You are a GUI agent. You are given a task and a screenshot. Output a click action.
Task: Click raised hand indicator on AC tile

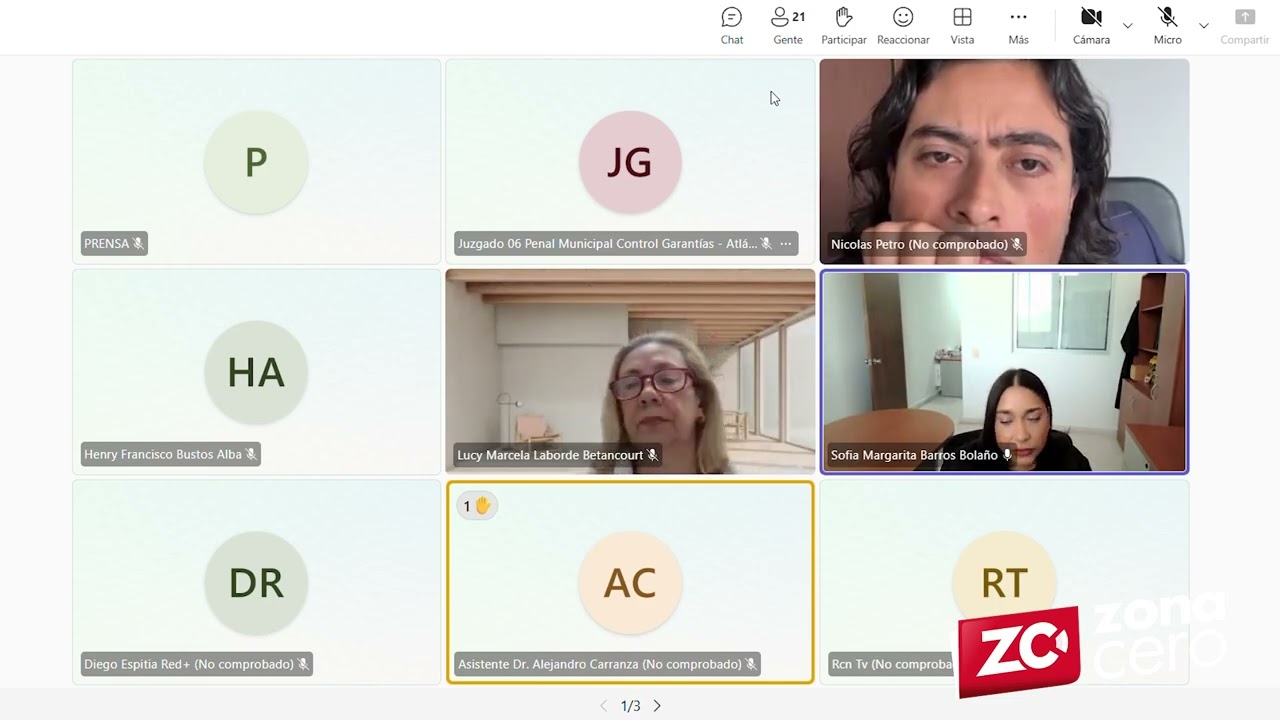pyautogui.click(x=476, y=506)
